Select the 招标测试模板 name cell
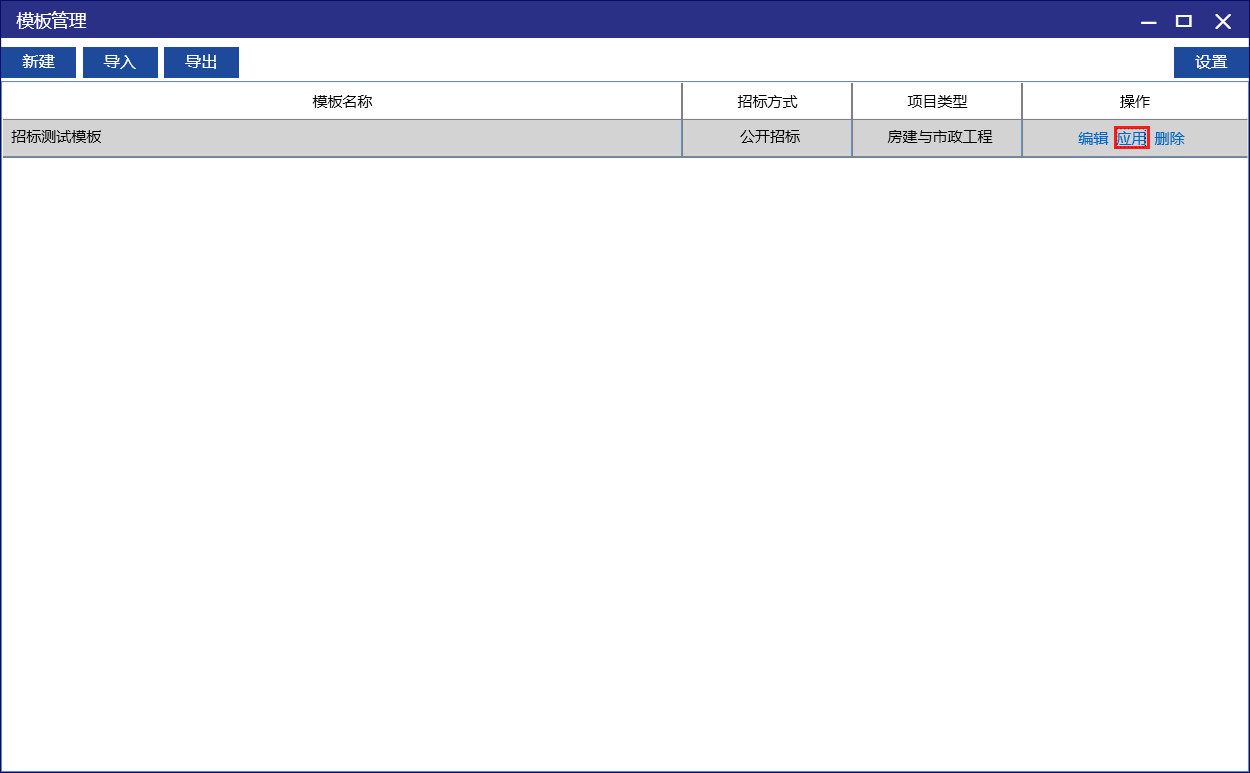This screenshot has height=773, width=1250. (x=342, y=138)
